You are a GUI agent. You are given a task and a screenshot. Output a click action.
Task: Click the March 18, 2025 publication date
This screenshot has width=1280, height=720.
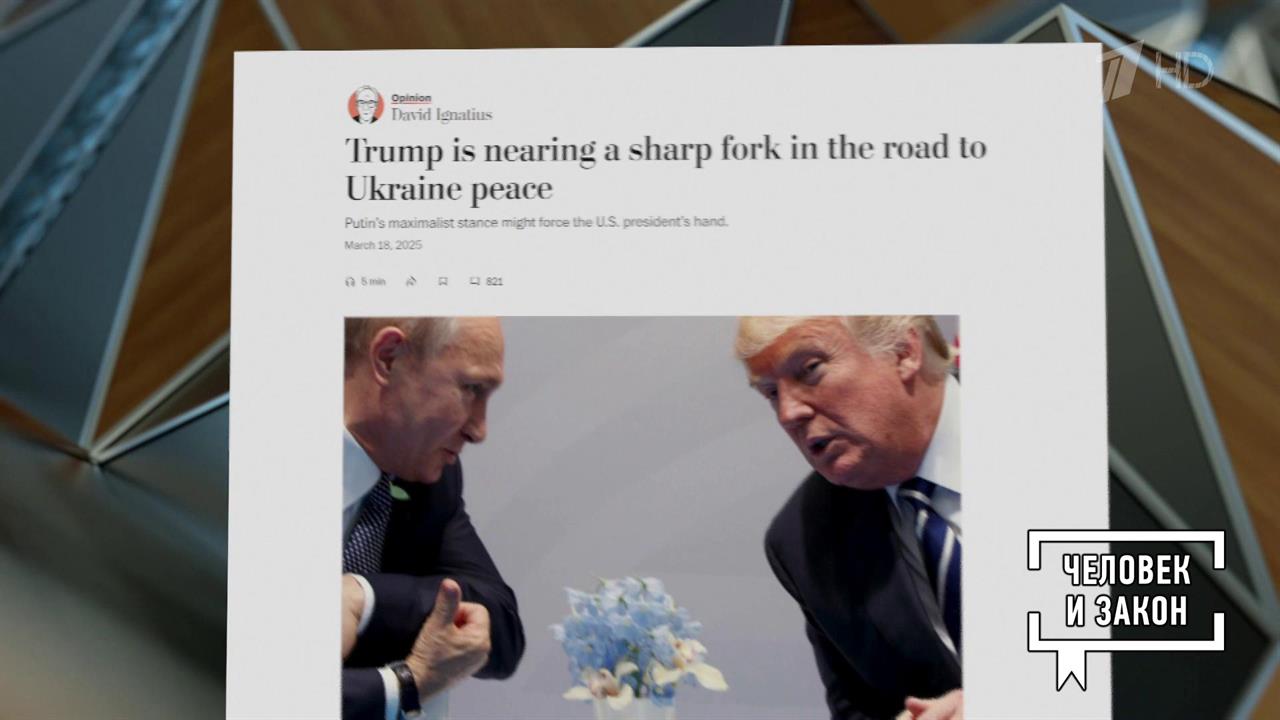click(384, 245)
